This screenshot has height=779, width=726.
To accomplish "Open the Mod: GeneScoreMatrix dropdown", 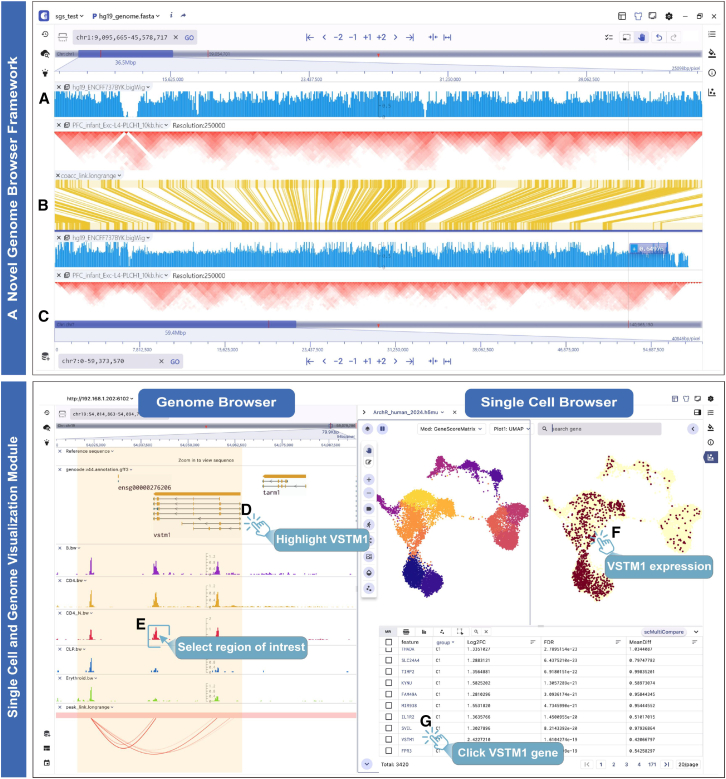I will pyautogui.click(x=451, y=429).
